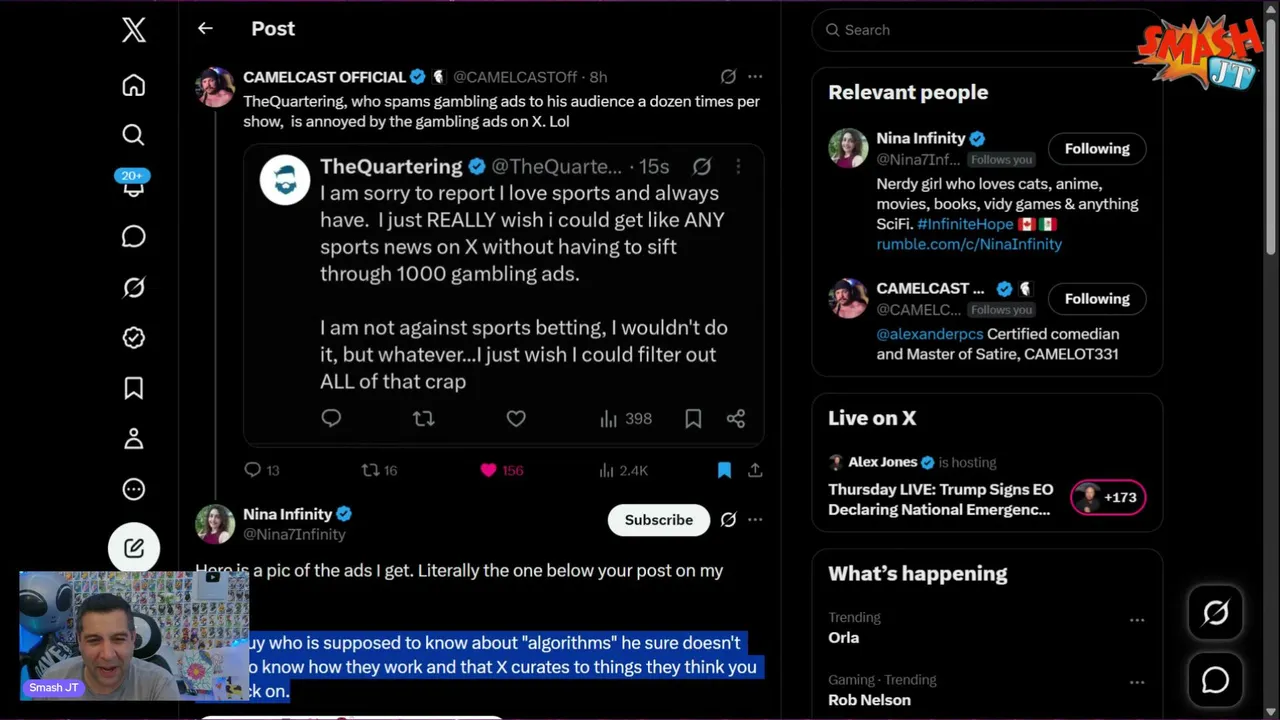This screenshot has height=720, width=1280.
Task: Open more options for Orla trend
Action: coord(1137,620)
